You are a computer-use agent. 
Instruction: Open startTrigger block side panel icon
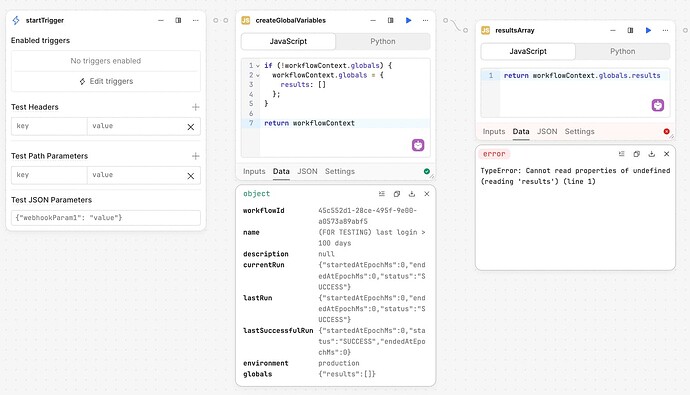tap(178, 20)
